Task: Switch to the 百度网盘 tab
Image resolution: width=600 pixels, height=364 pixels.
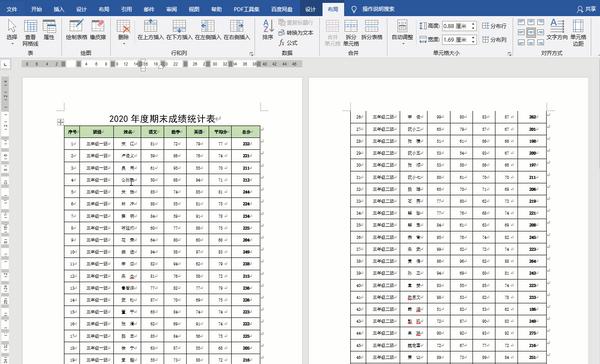Action: [x=282, y=9]
